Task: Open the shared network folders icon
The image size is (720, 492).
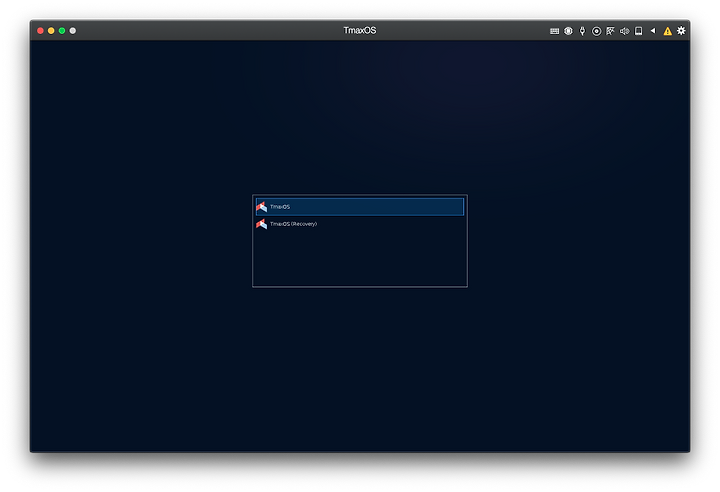Action: click(610, 31)
